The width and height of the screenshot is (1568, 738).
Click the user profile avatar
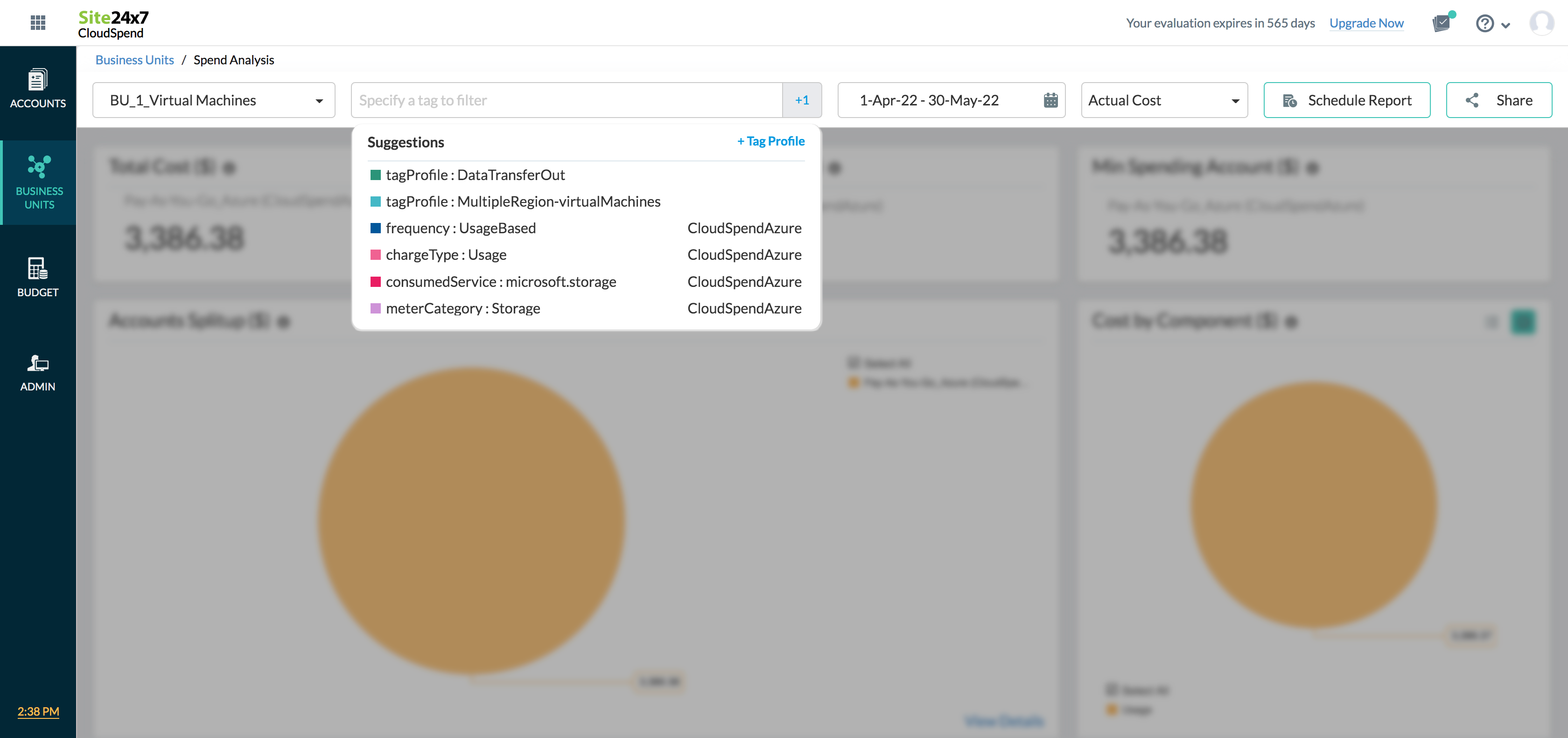pyautogui.click(x=1541, y=23)
